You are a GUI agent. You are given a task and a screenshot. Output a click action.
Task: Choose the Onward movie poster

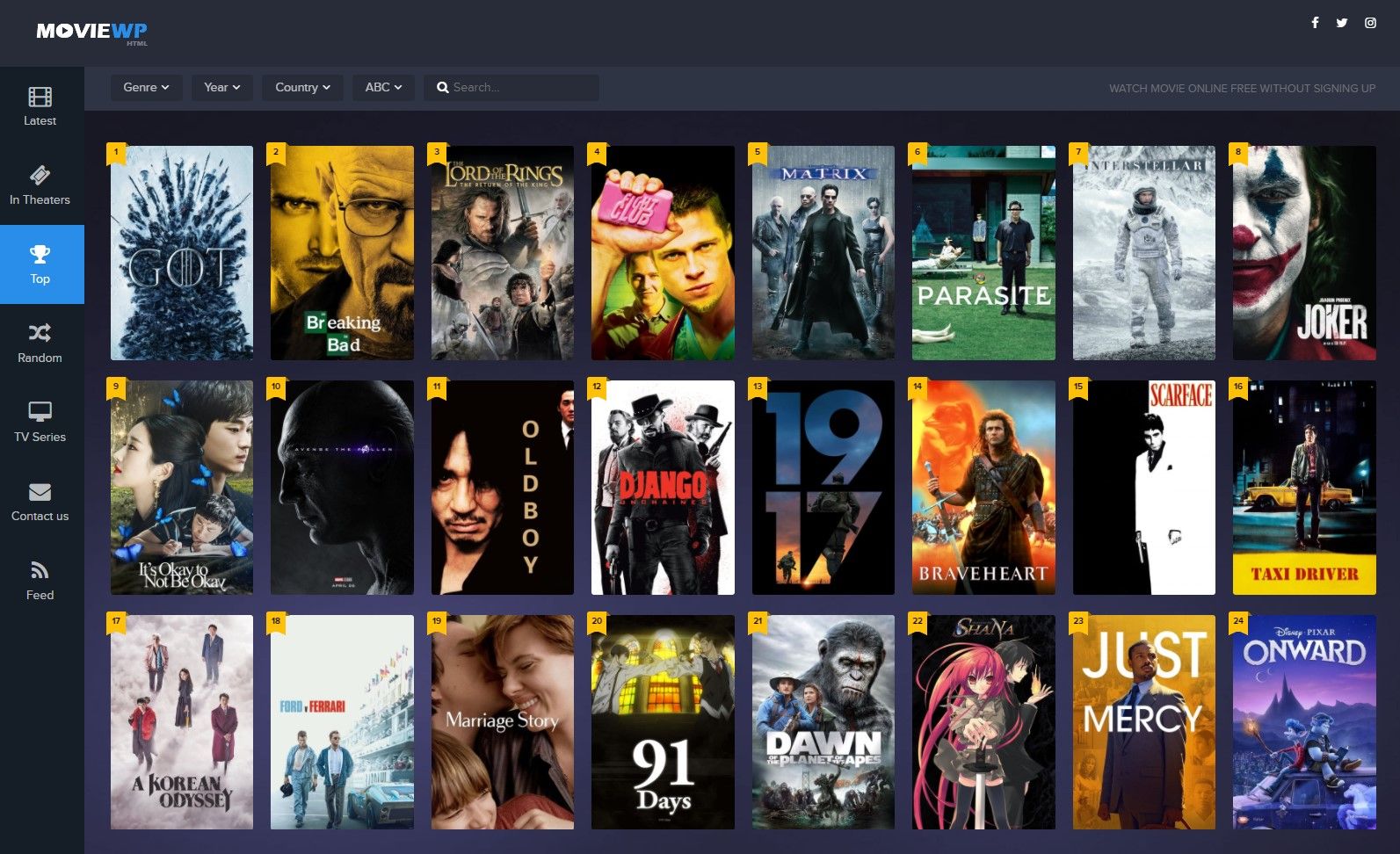click(1304, 722)
